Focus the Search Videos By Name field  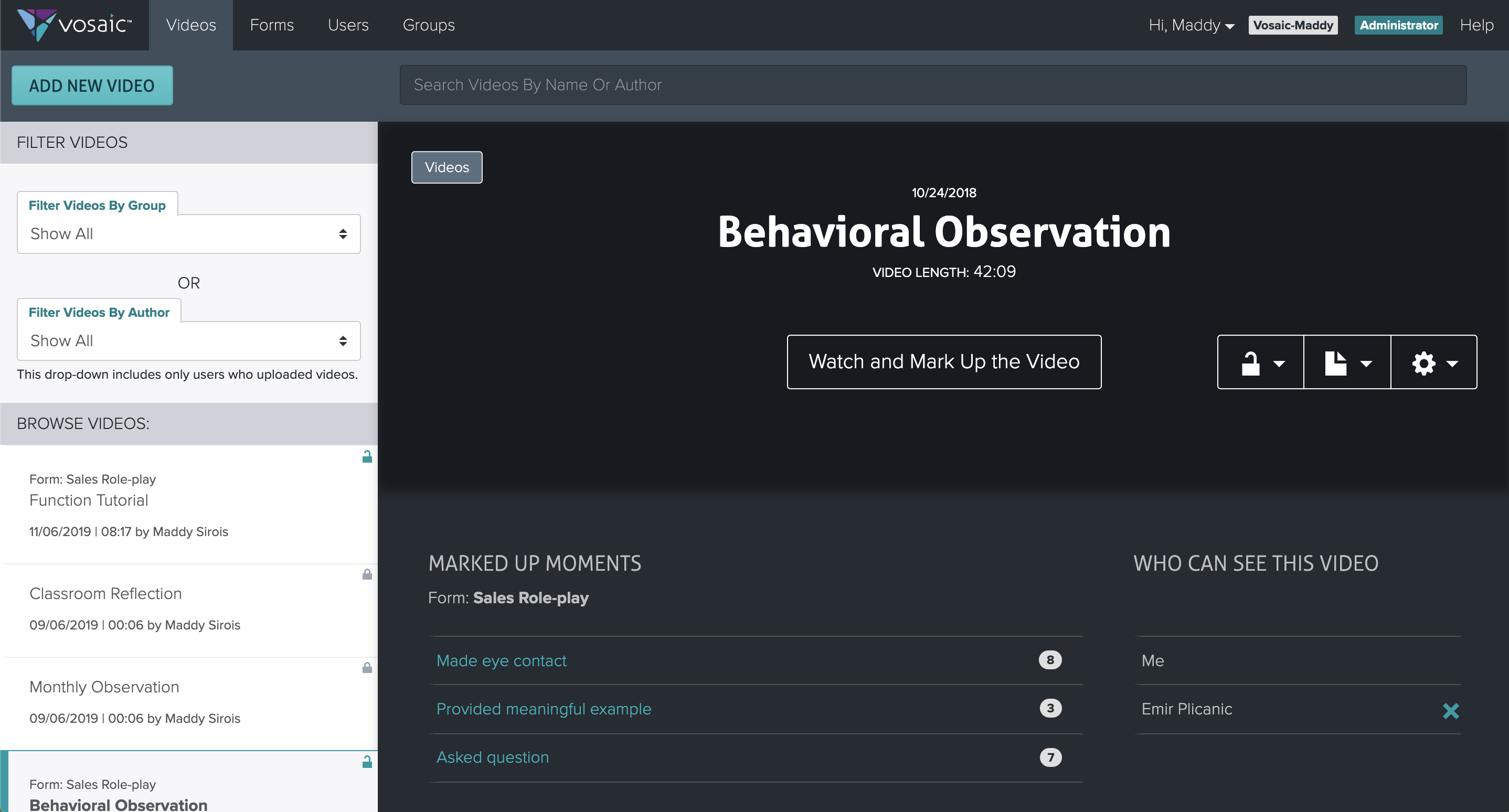pos(932,85)
